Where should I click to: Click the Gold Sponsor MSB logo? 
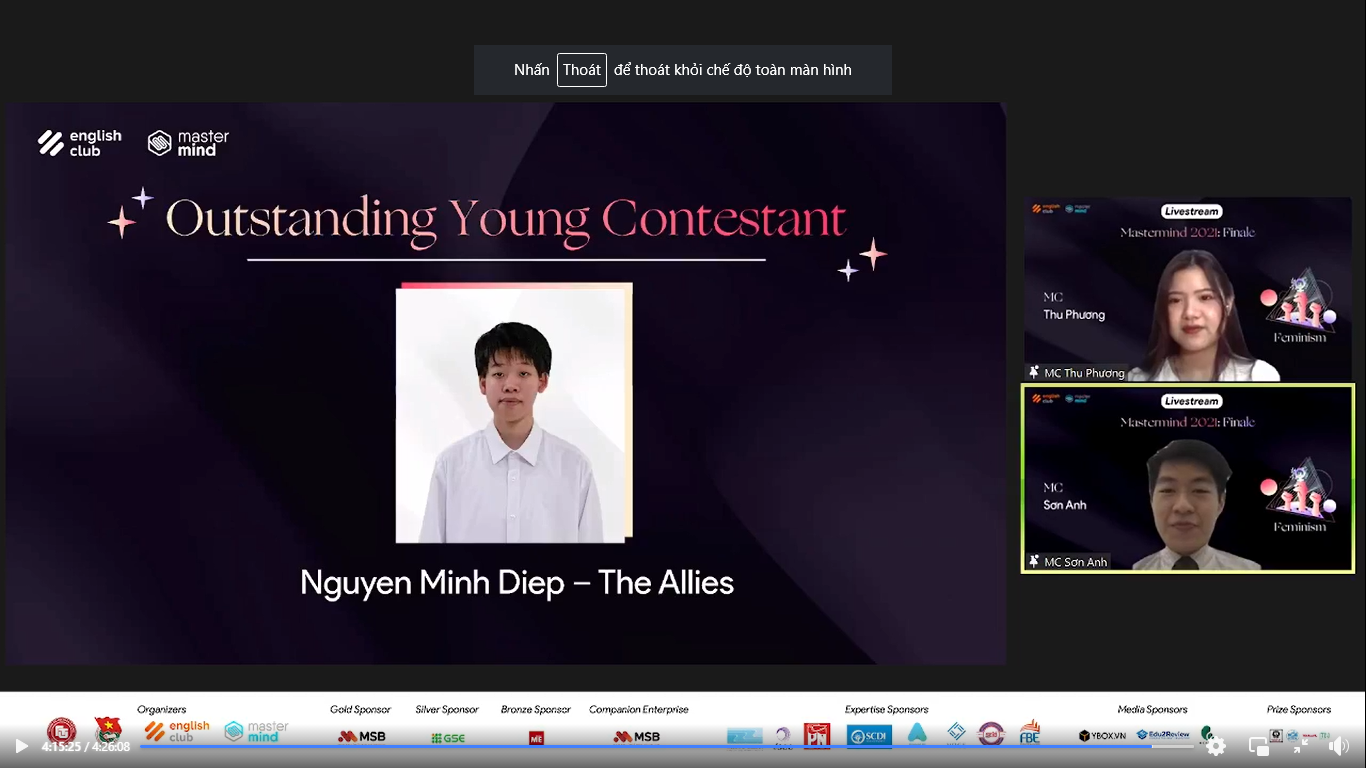[x=362, y=737]
